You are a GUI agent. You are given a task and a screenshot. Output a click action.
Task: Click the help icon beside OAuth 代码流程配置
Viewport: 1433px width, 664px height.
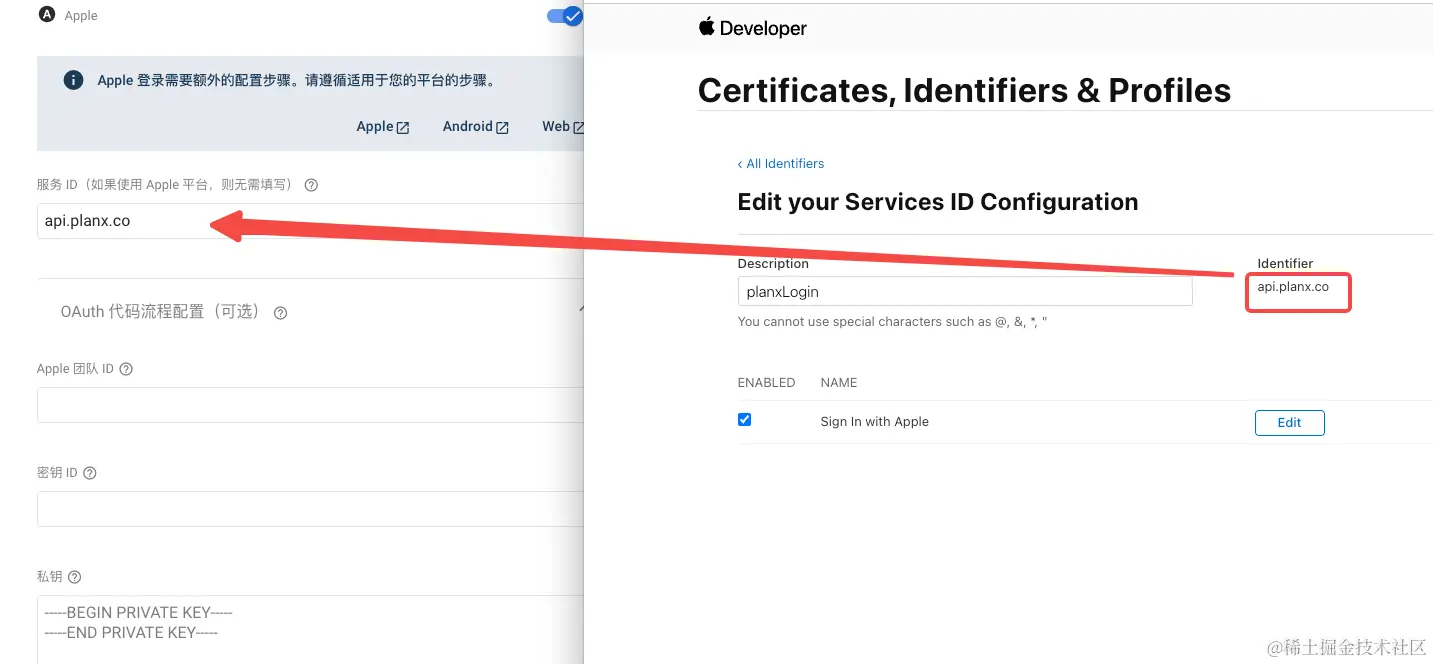coord(281,313)
